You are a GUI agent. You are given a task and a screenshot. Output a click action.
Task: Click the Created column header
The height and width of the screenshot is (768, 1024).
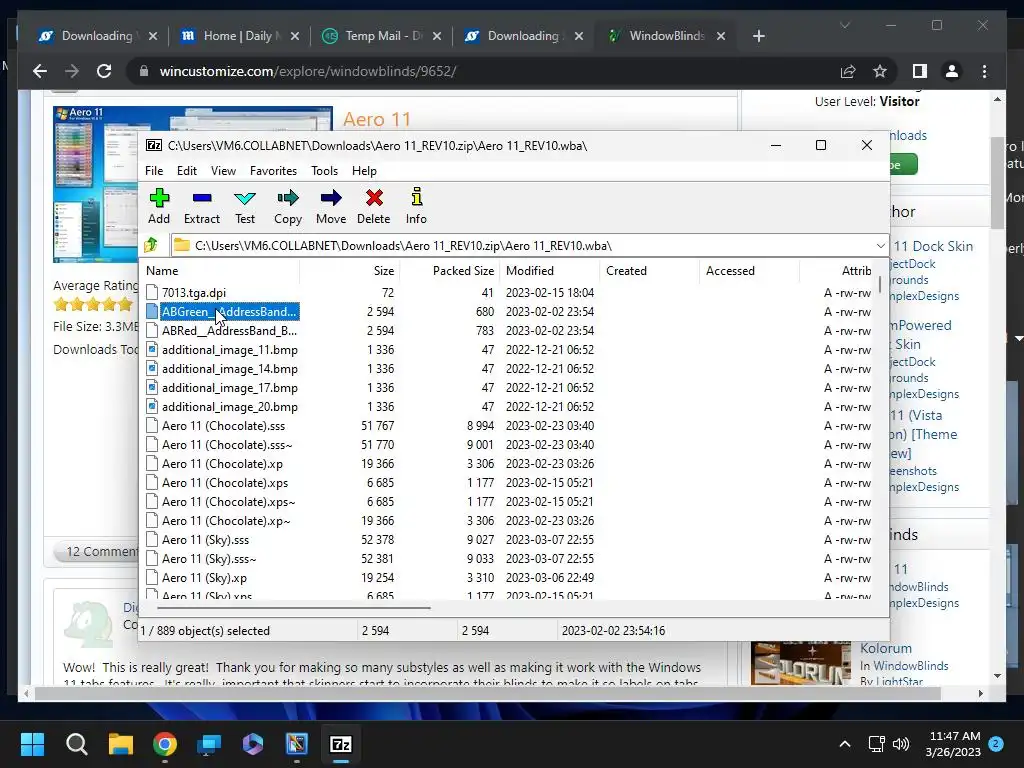pyautogui.click(x=649, y=270)
